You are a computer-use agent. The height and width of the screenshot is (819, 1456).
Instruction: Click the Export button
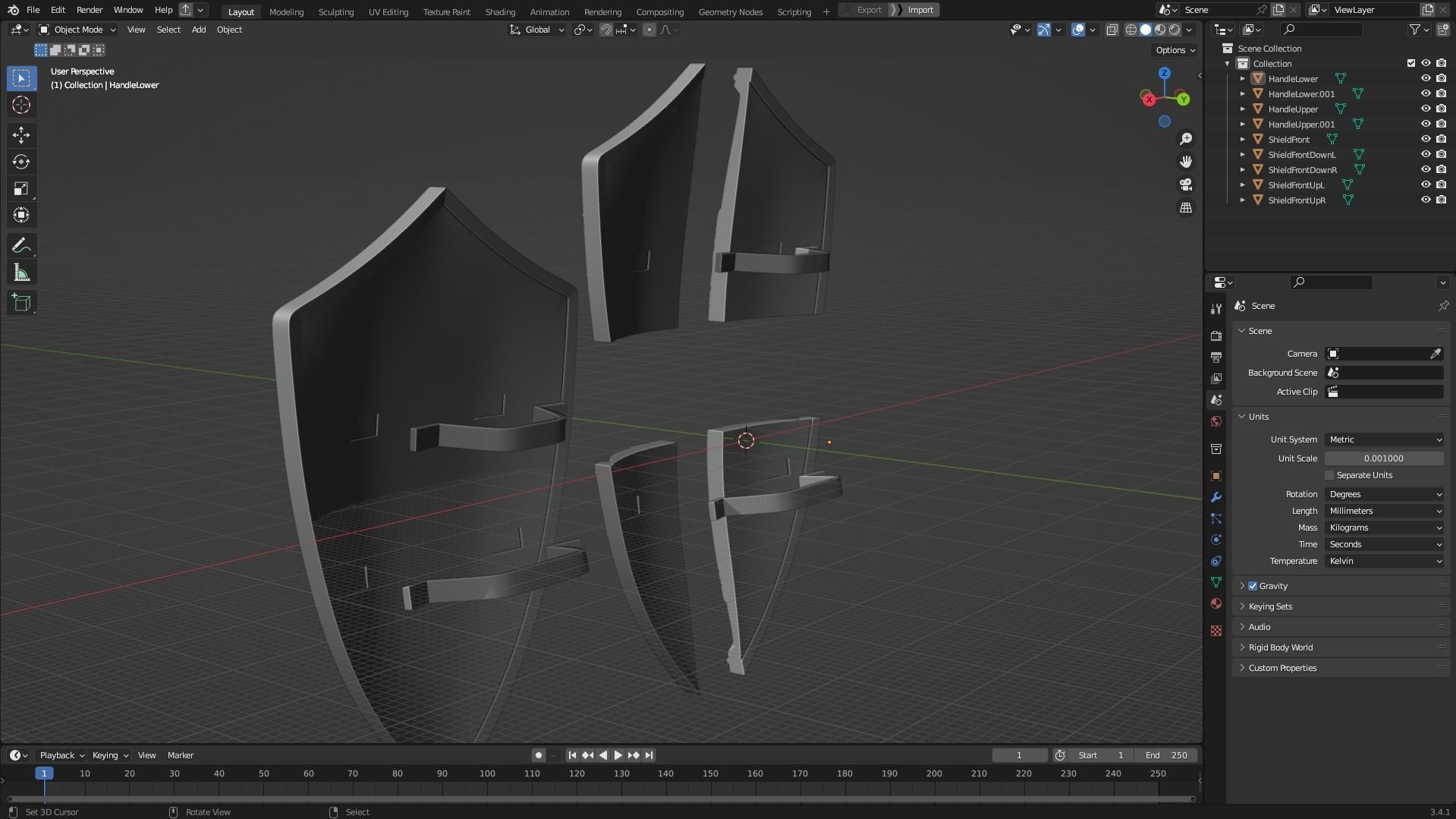coord(864,10)
